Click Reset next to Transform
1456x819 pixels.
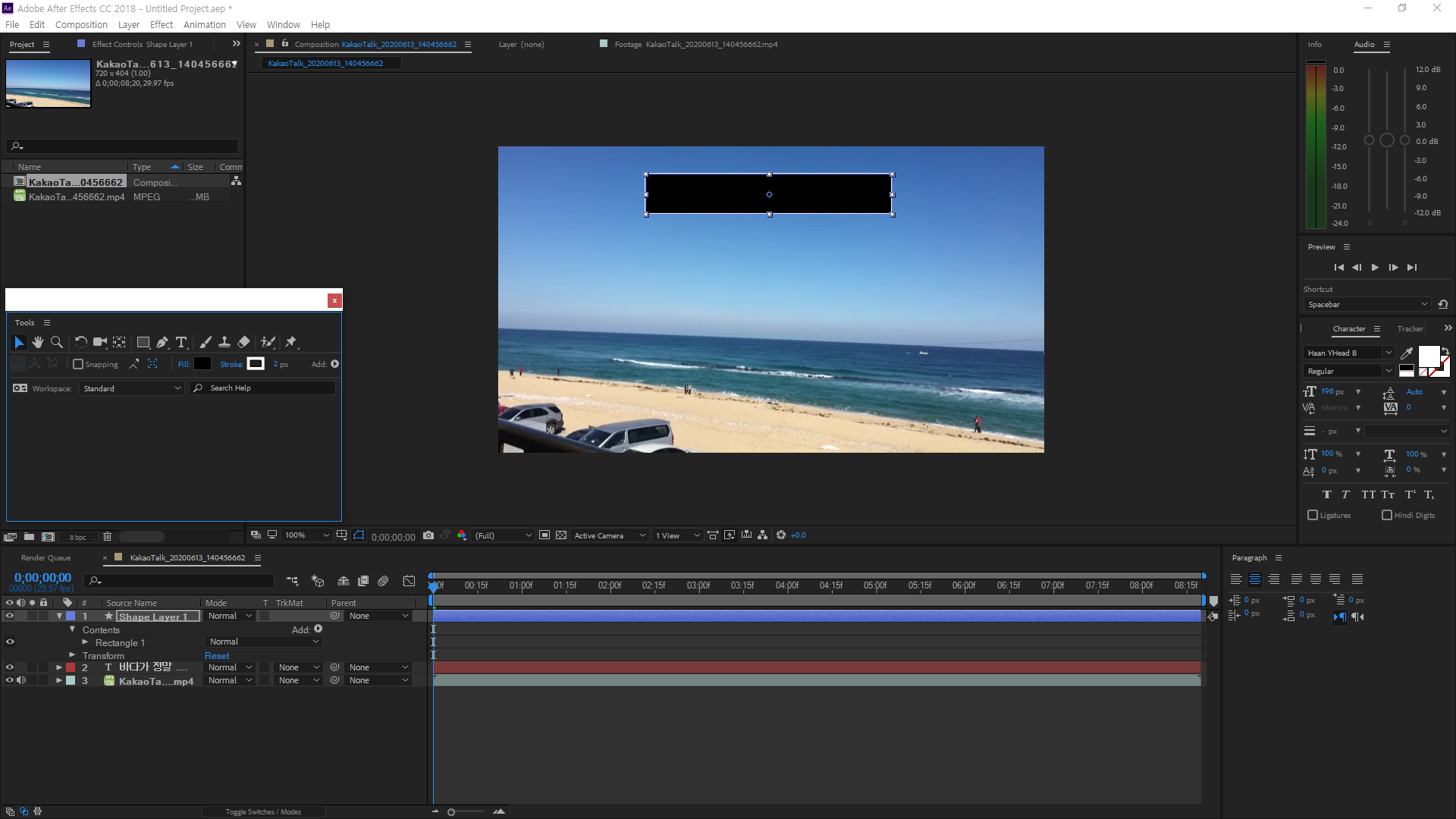[x=217, y=656]
